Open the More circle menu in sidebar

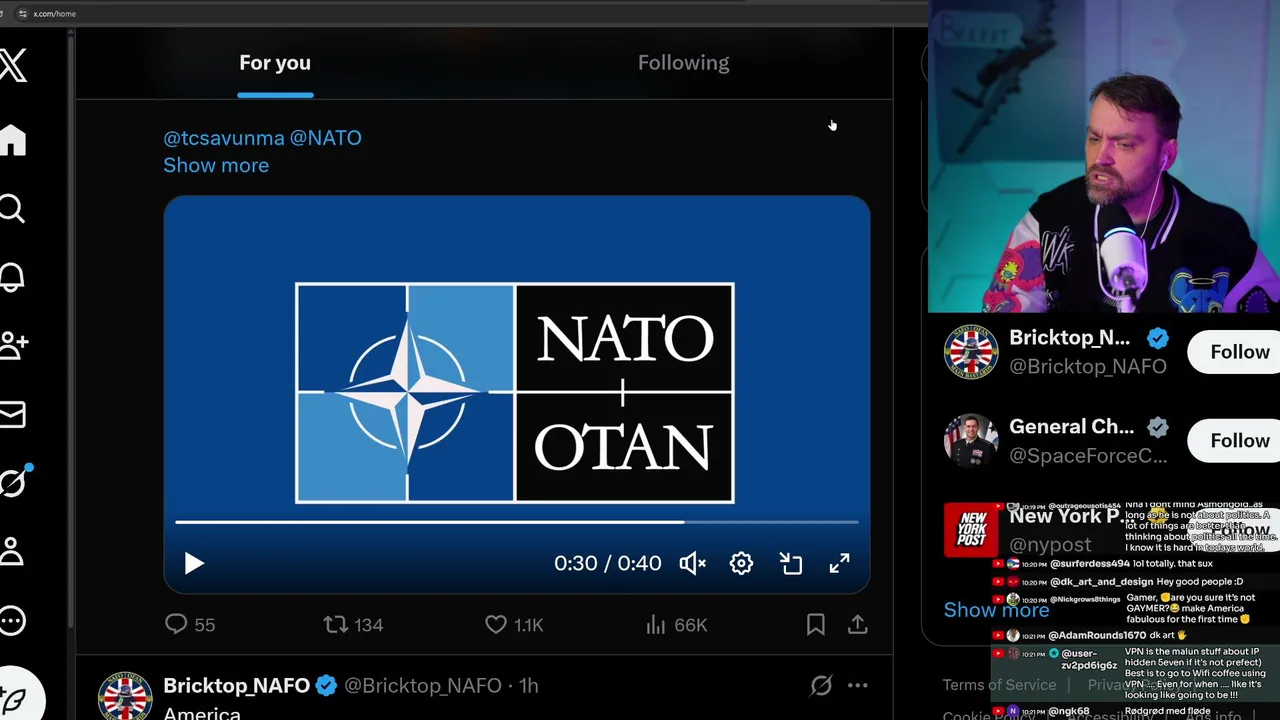point(12,621)
